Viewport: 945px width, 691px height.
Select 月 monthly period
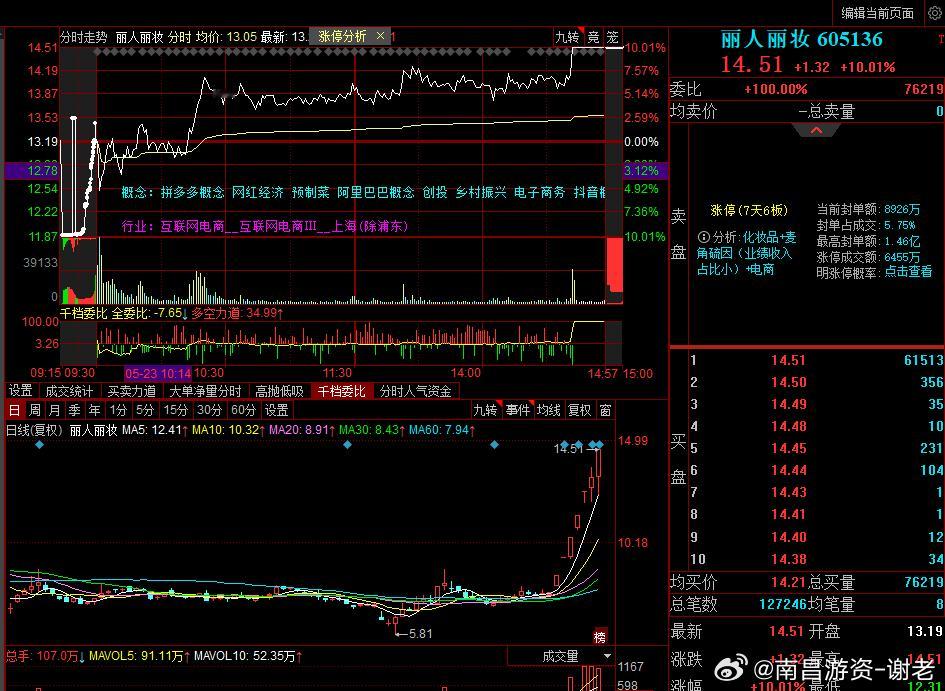[54, 410]
